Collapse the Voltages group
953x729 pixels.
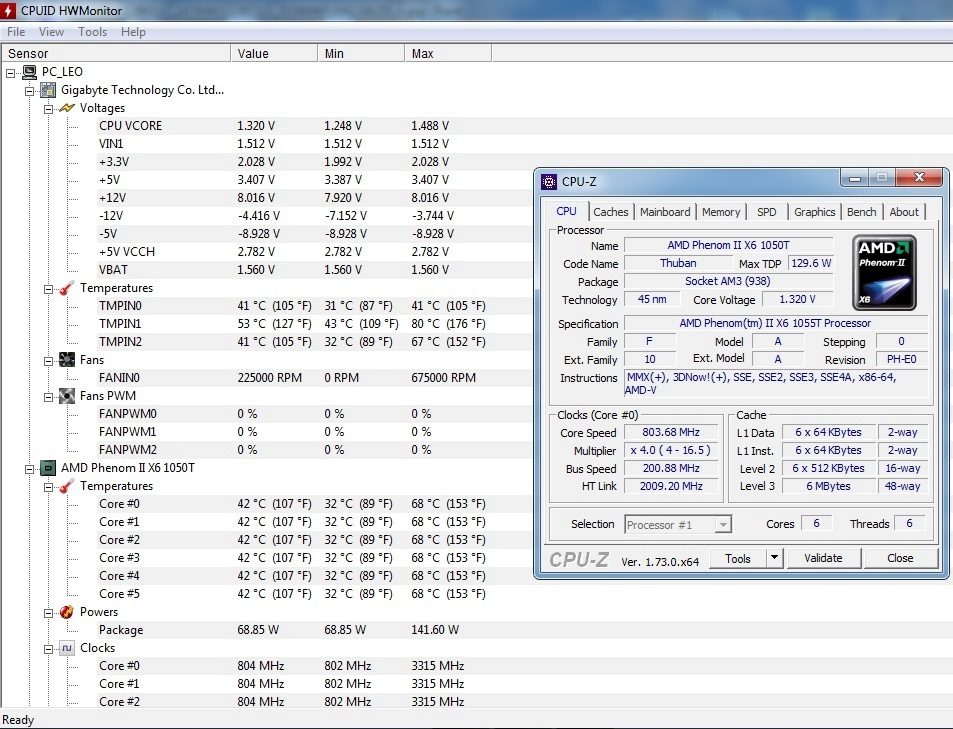[48, 109]
